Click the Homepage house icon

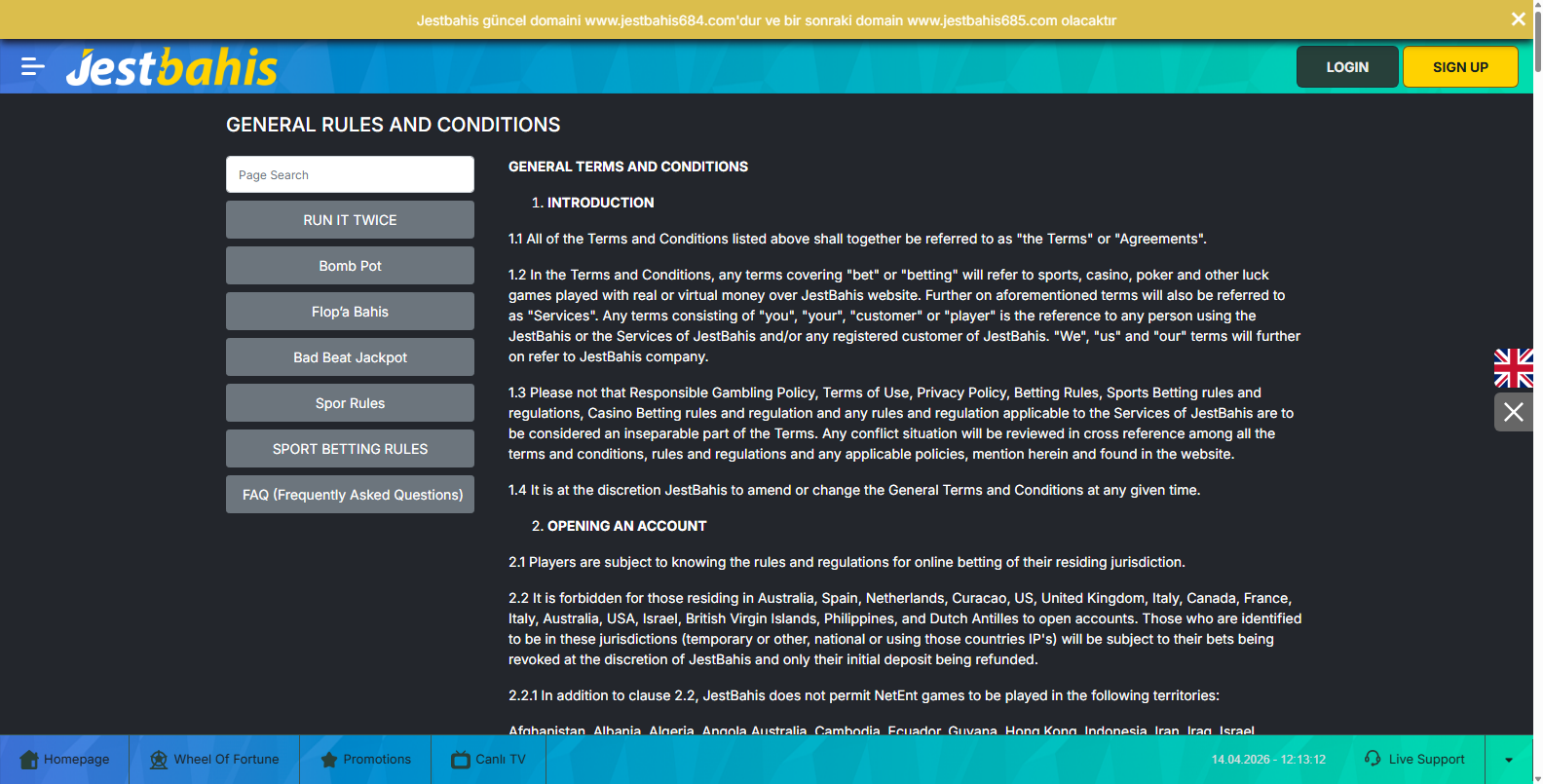pyautogui.click(x=29, y=760)
